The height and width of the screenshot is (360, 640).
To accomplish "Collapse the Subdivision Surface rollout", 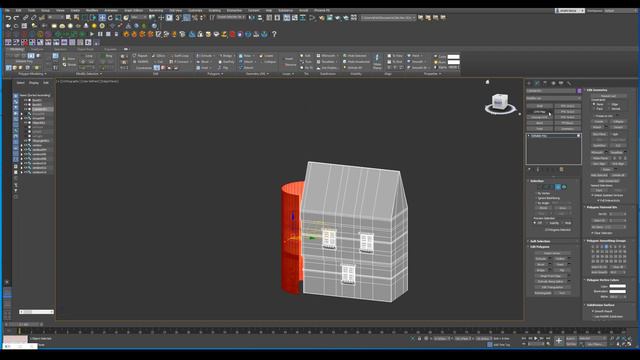I will (x=601, y=305).
